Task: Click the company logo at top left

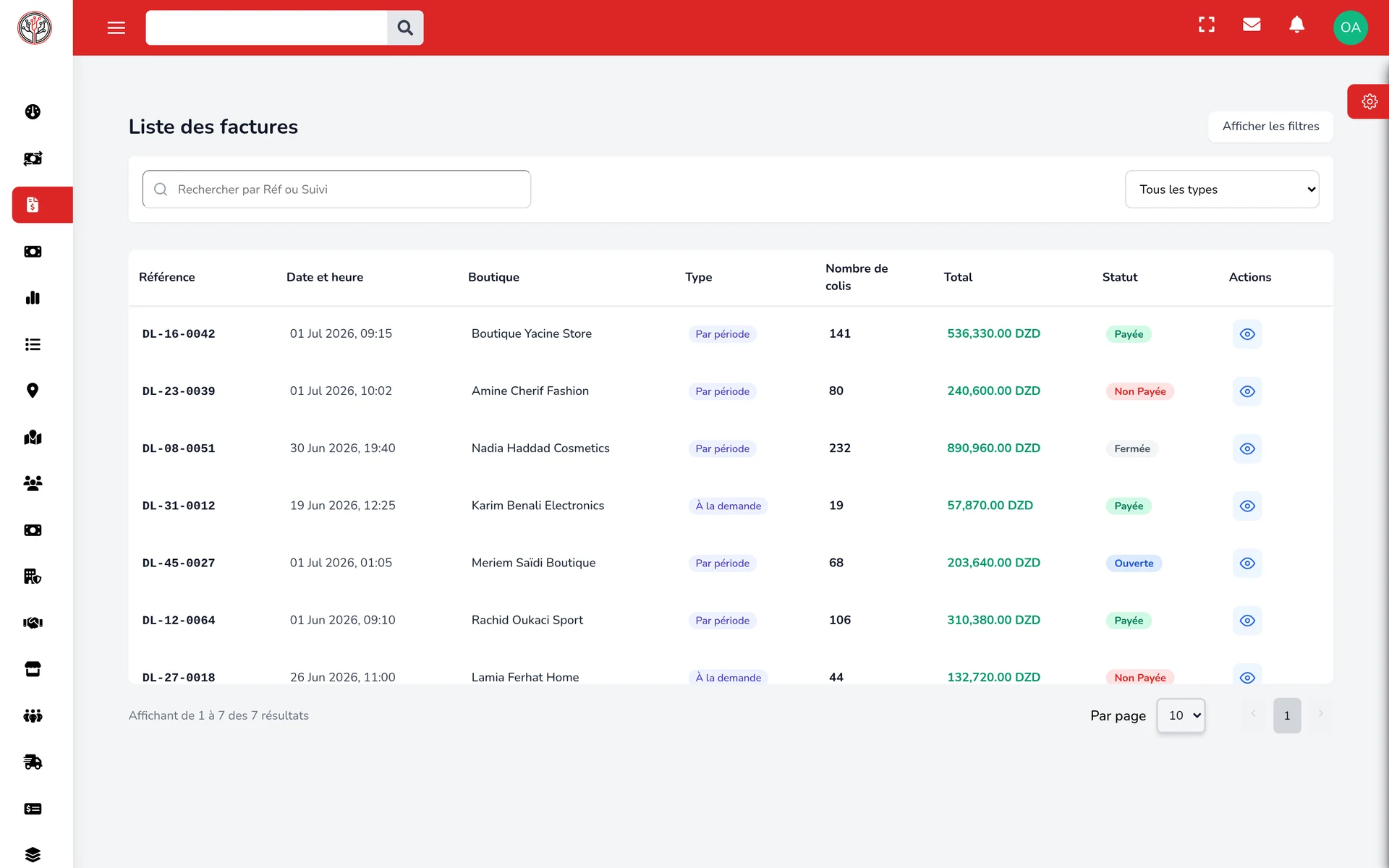Action: pos(35,27)
